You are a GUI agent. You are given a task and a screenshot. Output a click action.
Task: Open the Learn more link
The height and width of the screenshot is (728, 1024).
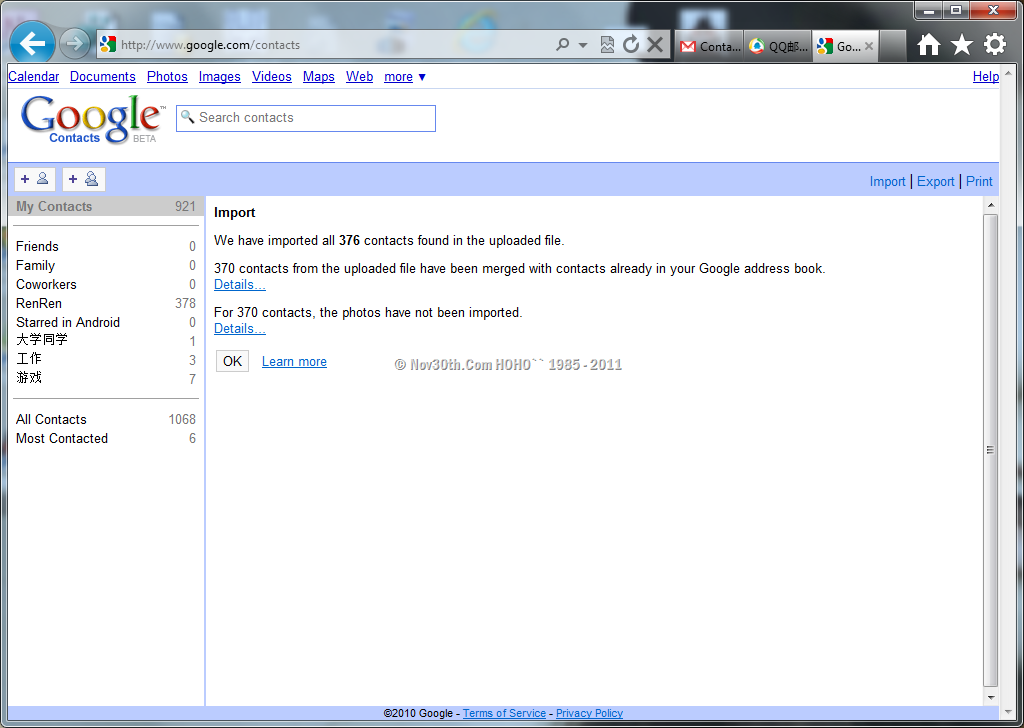click(295, 362)
